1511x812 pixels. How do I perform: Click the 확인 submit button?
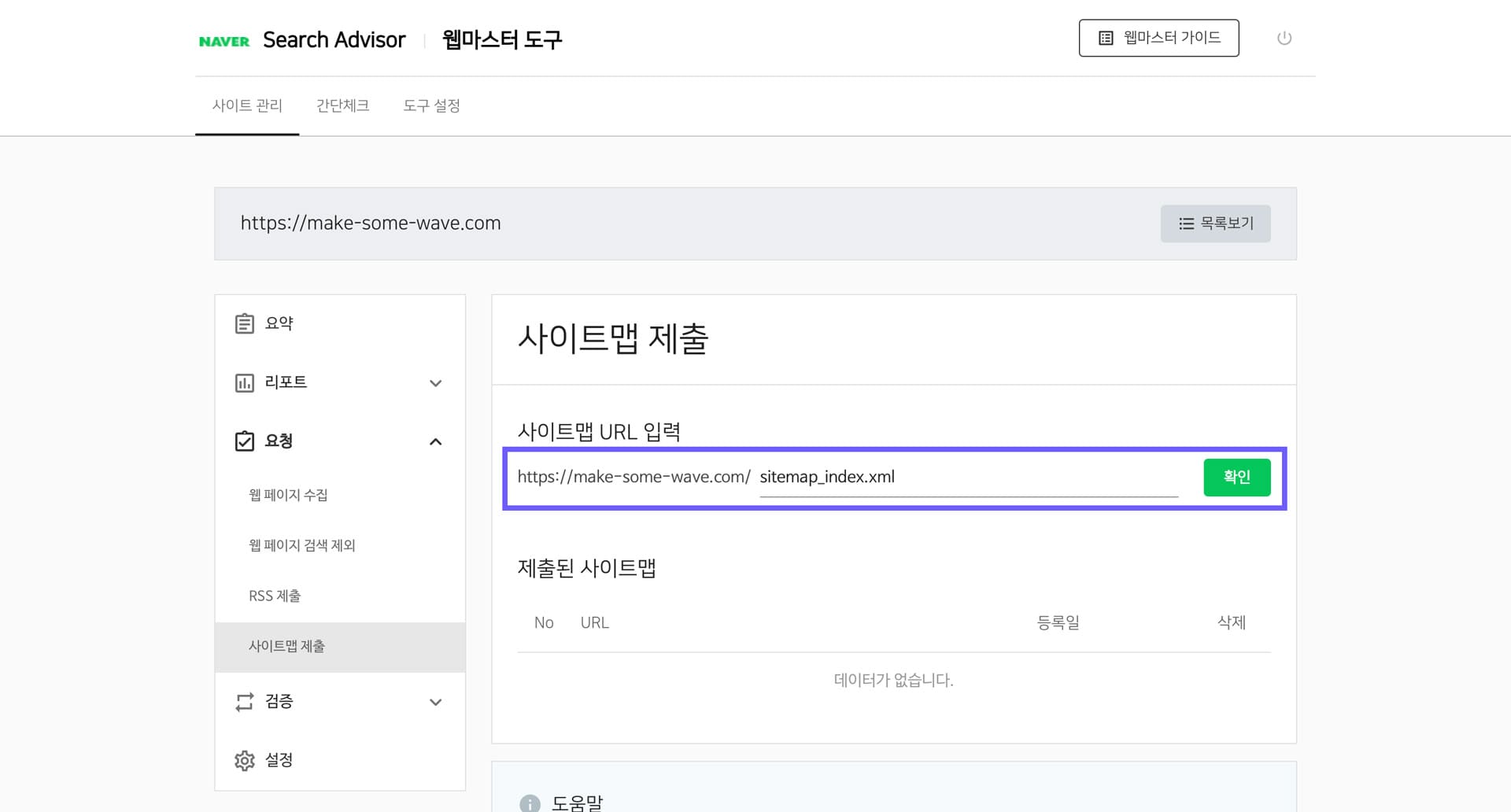[x=1236, y=477]
